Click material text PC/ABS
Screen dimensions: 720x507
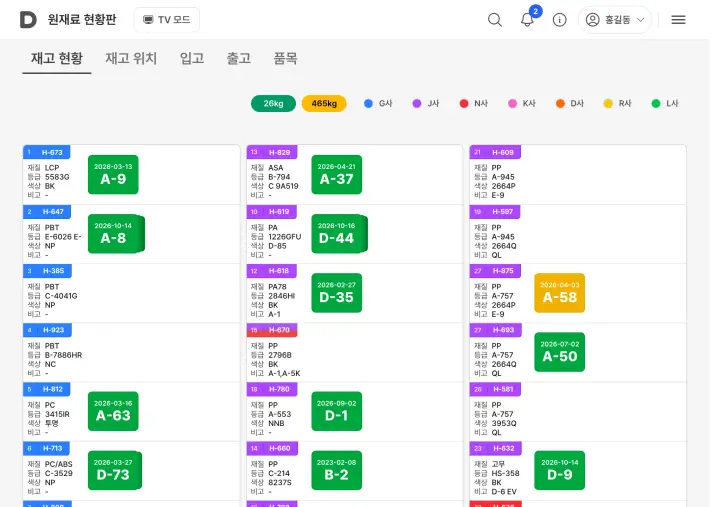[59, 464]
